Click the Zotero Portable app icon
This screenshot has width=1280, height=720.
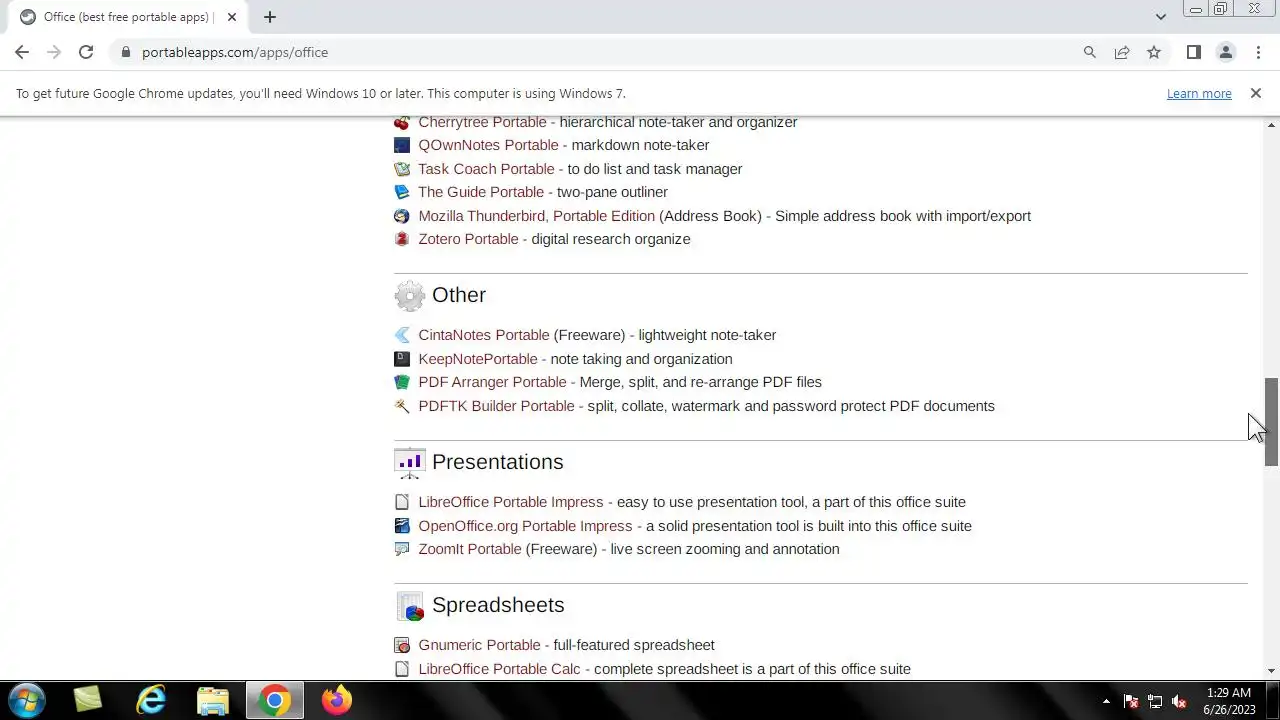402,239
